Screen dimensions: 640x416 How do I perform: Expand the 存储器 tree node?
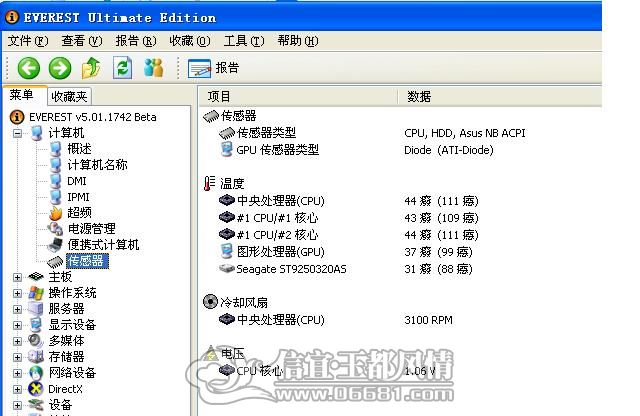pos(17,357)
